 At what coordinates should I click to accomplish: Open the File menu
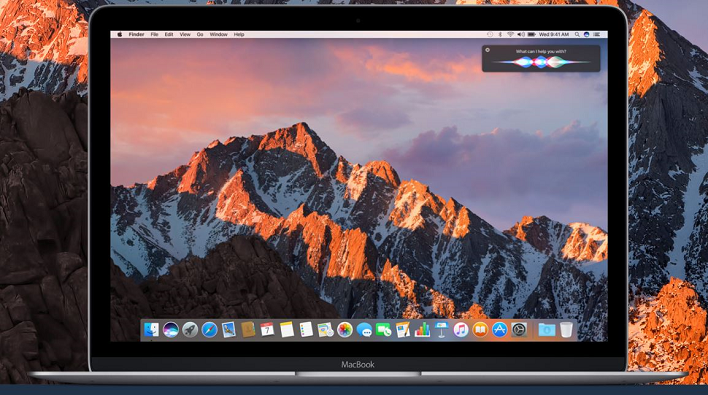tap(154, 34)
